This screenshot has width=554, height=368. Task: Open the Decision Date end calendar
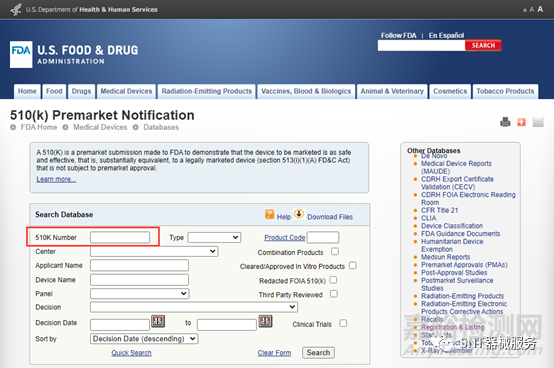[x=265, y=321]
